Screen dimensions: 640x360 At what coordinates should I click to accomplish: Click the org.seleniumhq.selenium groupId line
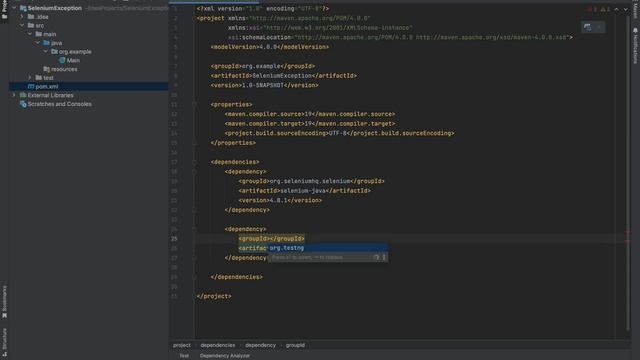coord(311,181)
